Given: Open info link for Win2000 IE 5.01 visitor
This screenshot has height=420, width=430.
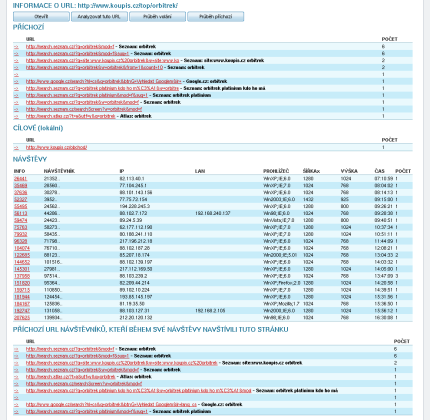Looking at the screenshot, I should (22, 255).
